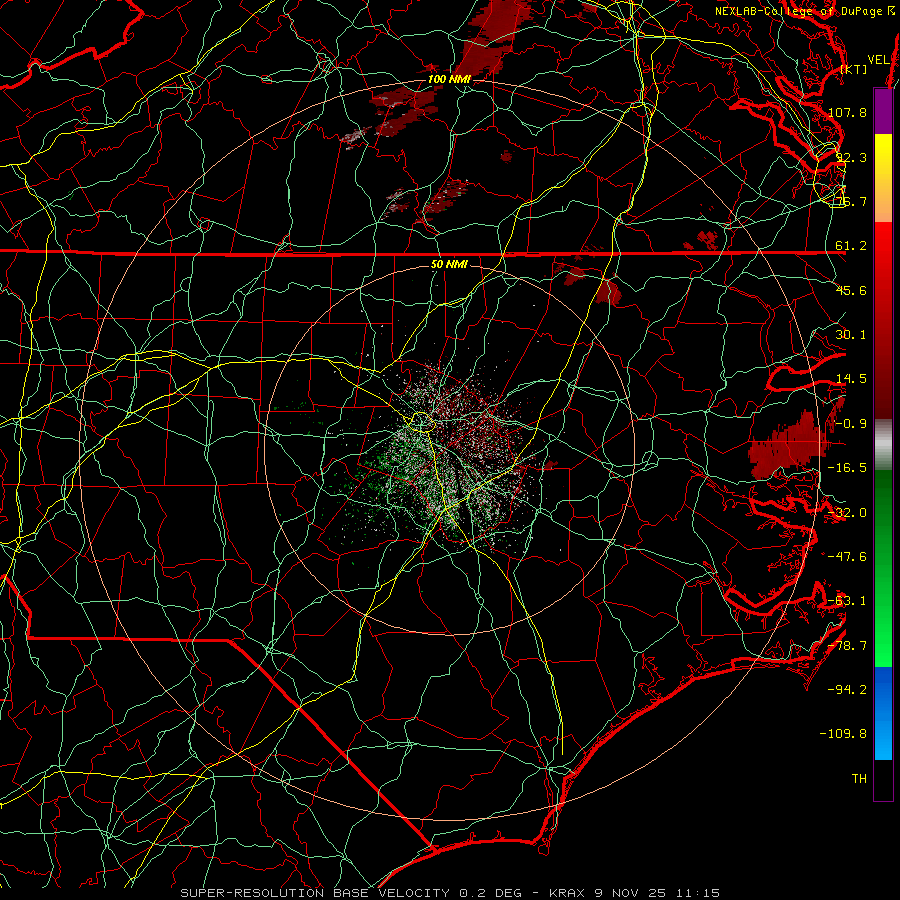This screenshot has width=900, height=900.
Task: Click the [KT] units label
Action: 854,69
